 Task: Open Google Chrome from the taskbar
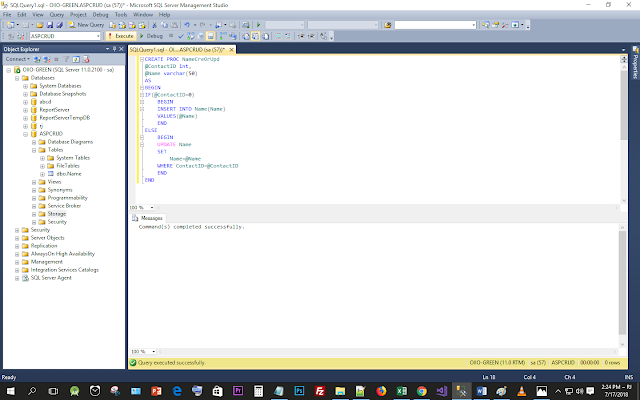coord(422,391)
